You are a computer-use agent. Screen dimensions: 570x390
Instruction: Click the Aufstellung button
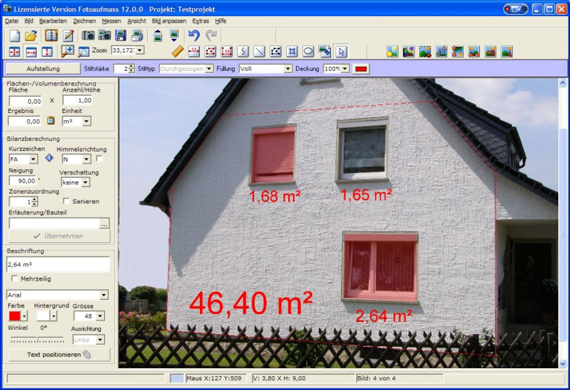43,69
